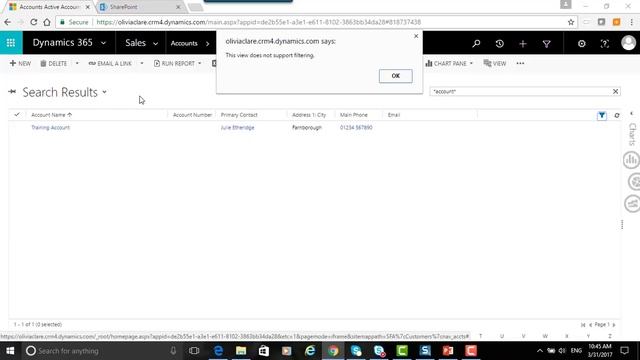The height and width of the screenshot is (360, 640).
Task: Toggle the grid filter funnel icon
Action: pos(602,116)
